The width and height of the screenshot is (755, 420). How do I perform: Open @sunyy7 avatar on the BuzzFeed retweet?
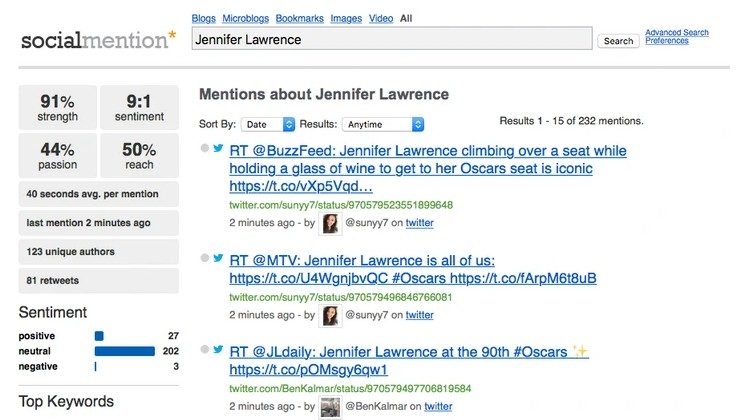pyautogui.click(x=330, y=223)
